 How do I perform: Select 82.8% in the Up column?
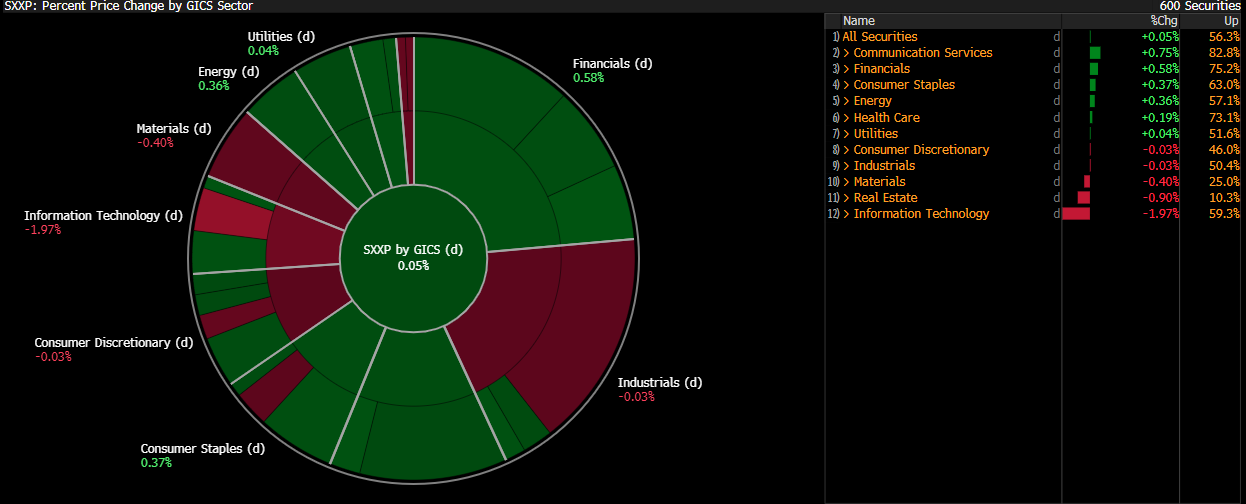(x=1223, y=53)
